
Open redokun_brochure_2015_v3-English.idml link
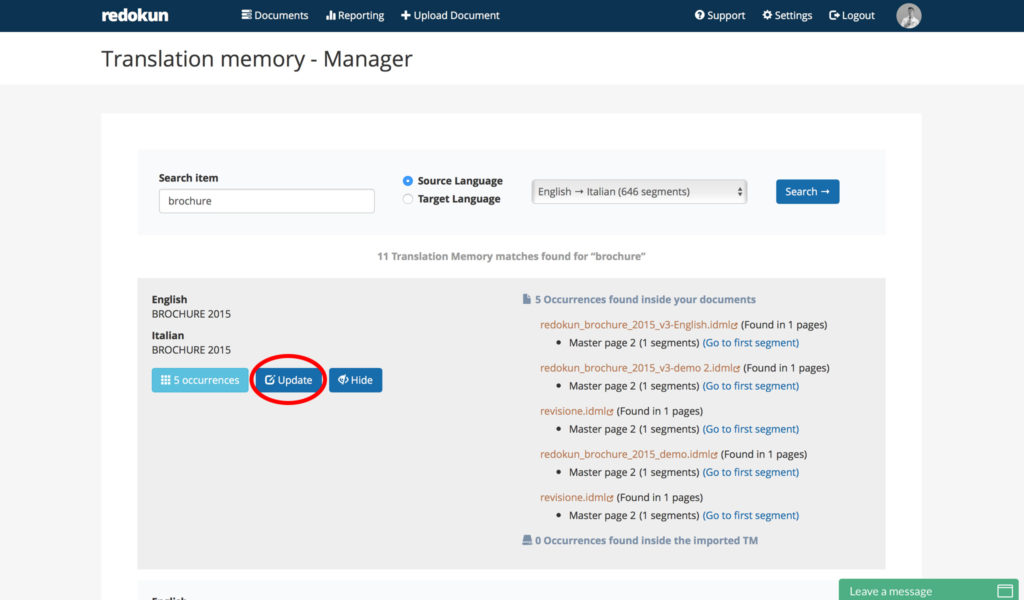[x=639, y=324]
